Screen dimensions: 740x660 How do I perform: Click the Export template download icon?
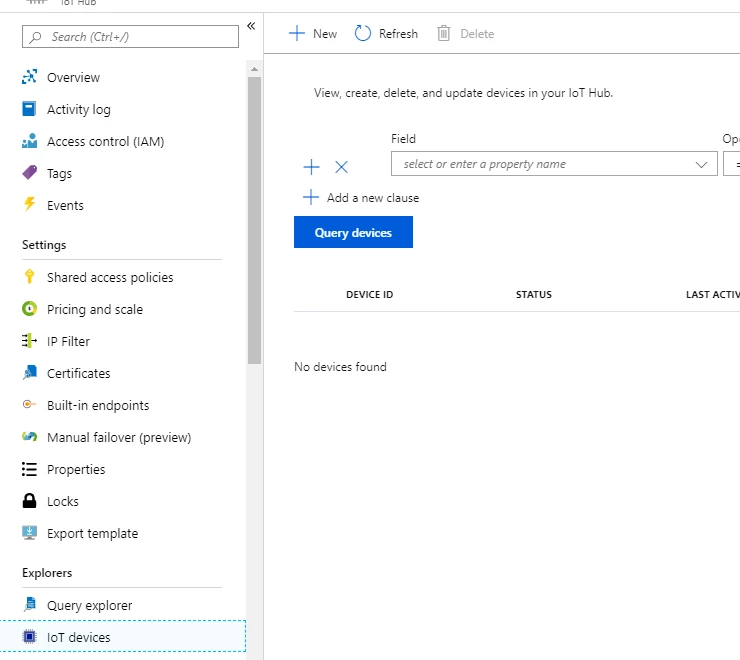(x=29, y=533)
